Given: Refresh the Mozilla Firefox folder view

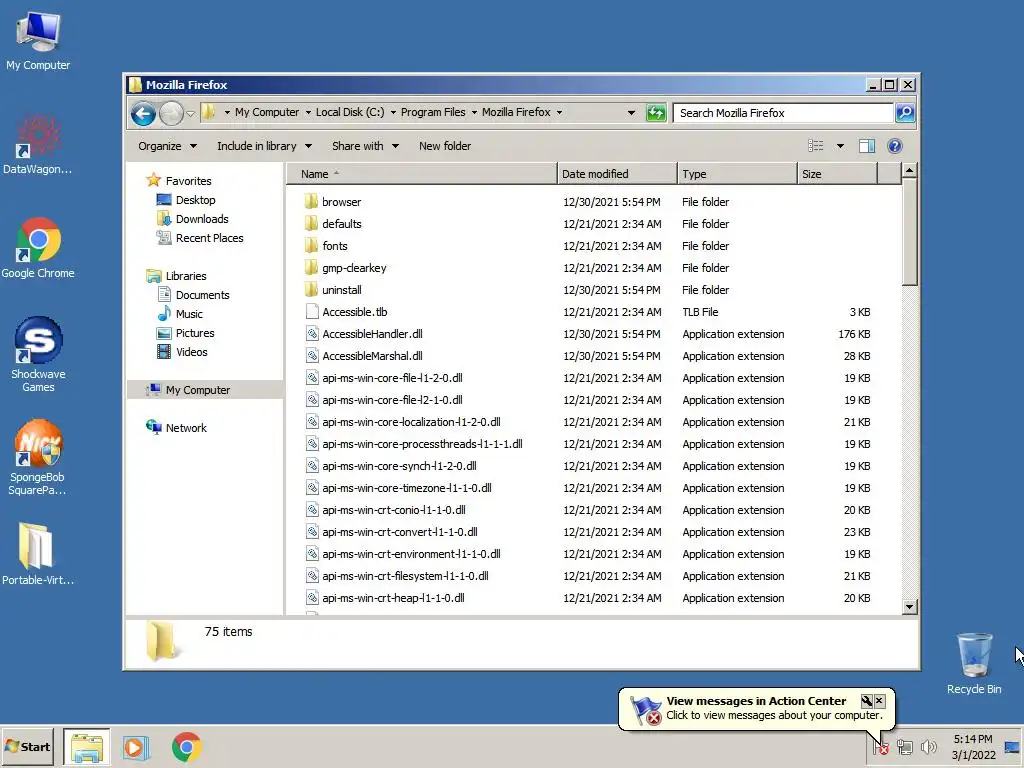Looking at the screenshot, I should pyautogui.click(x=656, y=113).
